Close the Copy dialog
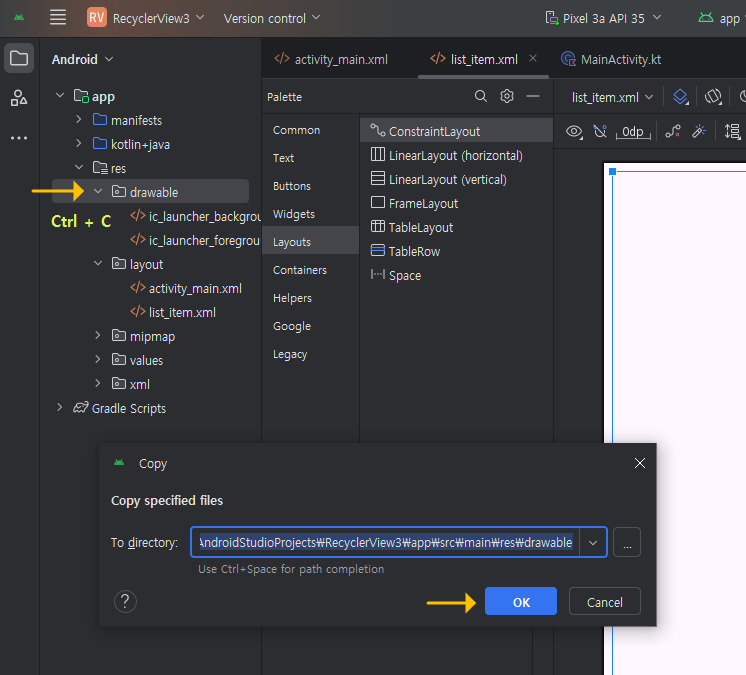The image size is (746, 675). [639, 463]
